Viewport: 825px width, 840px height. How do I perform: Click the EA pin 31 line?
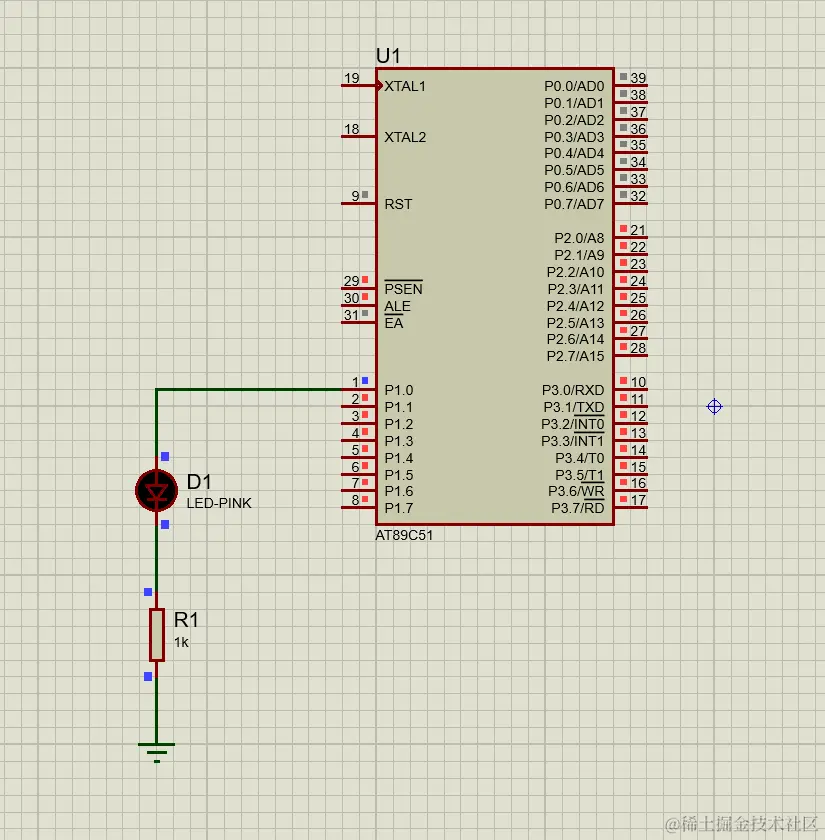[x=359, y=322]
